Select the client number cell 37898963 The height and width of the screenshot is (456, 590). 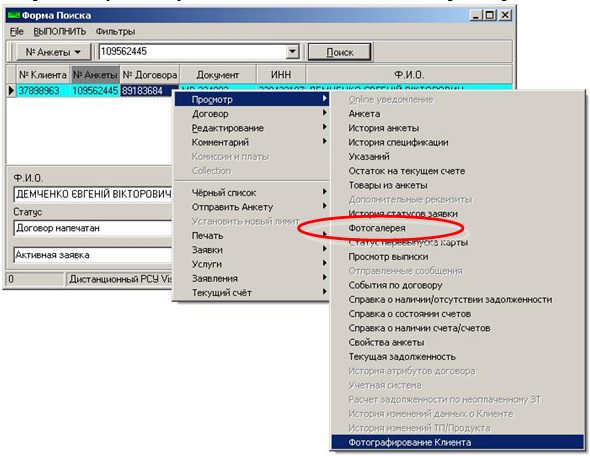[43, 91]
